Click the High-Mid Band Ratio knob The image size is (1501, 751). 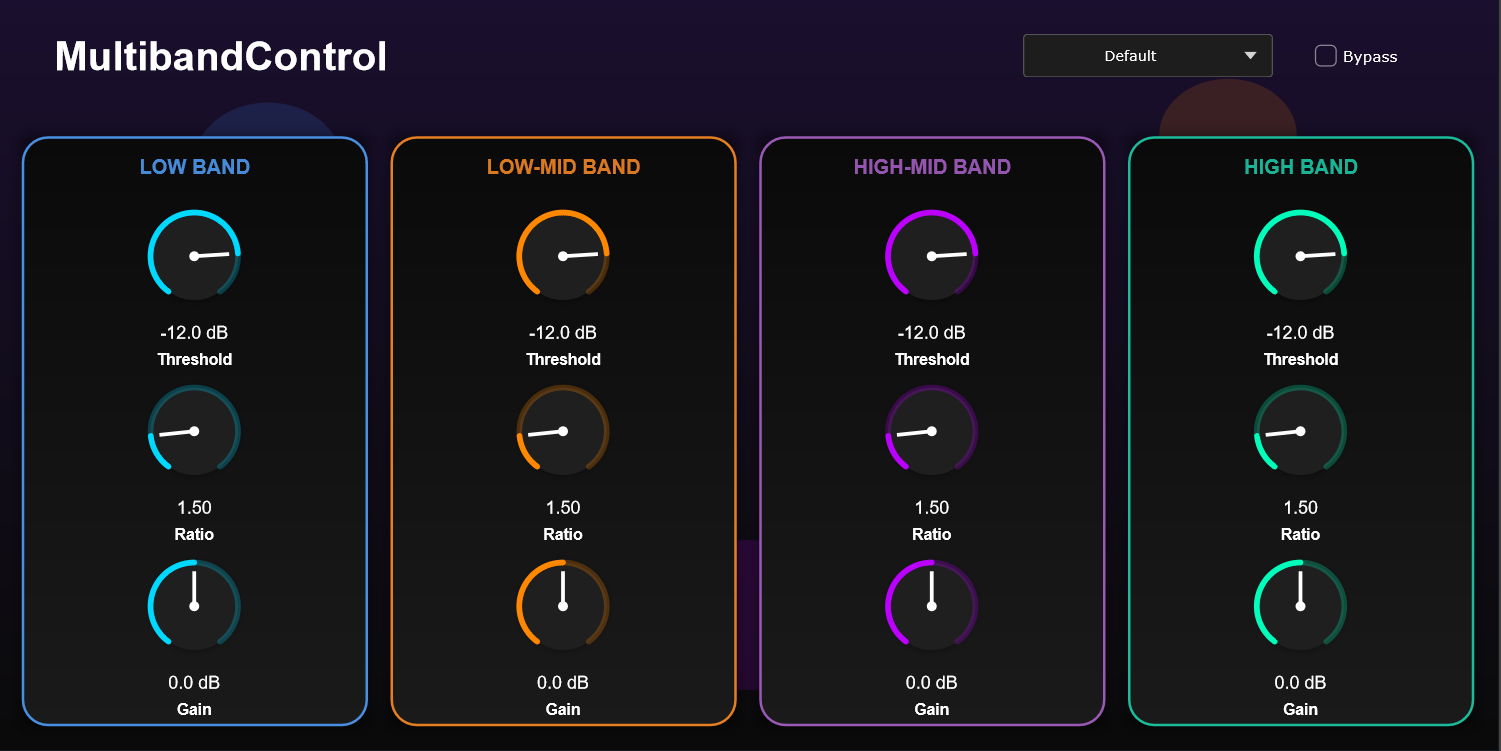point(932,431)
